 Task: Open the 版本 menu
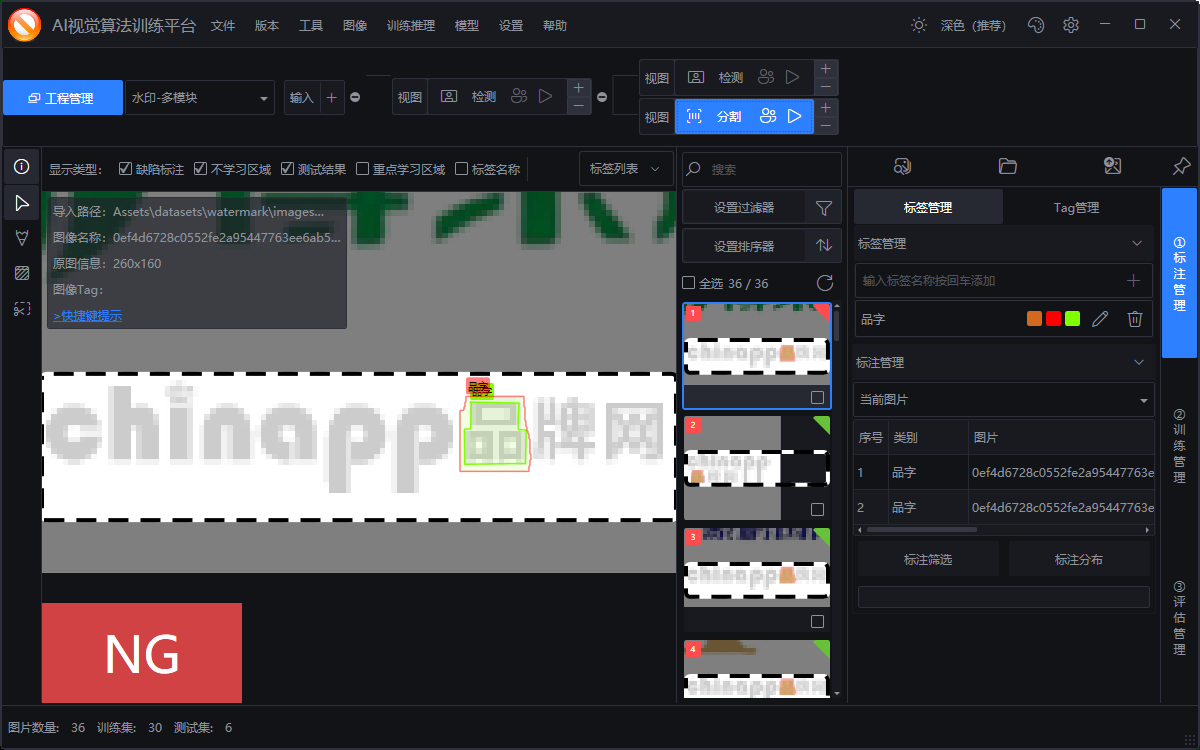pyautogui.click(x=267, y=26)
